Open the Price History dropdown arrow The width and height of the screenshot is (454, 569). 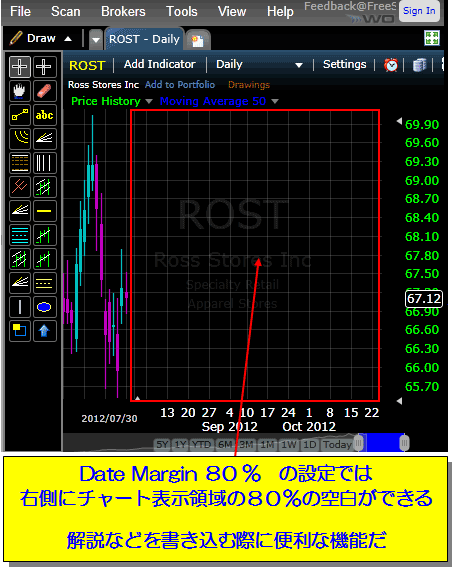pyautogui.click(x=149, y=101)
